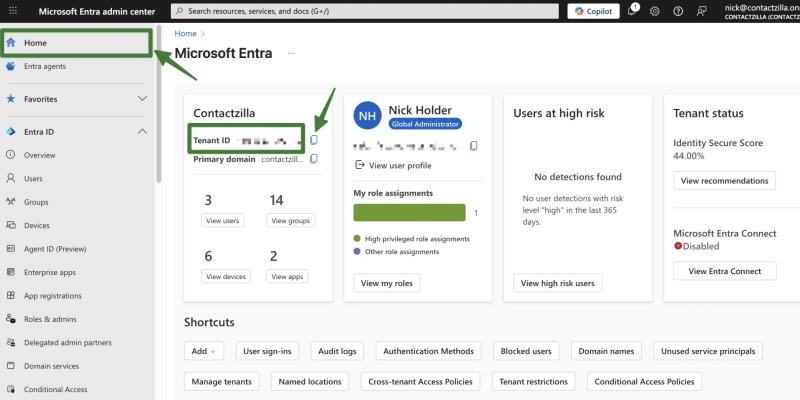This screenshot has height=400, width=800.
Task: Click the Copilot button
Action: [593, 11]
